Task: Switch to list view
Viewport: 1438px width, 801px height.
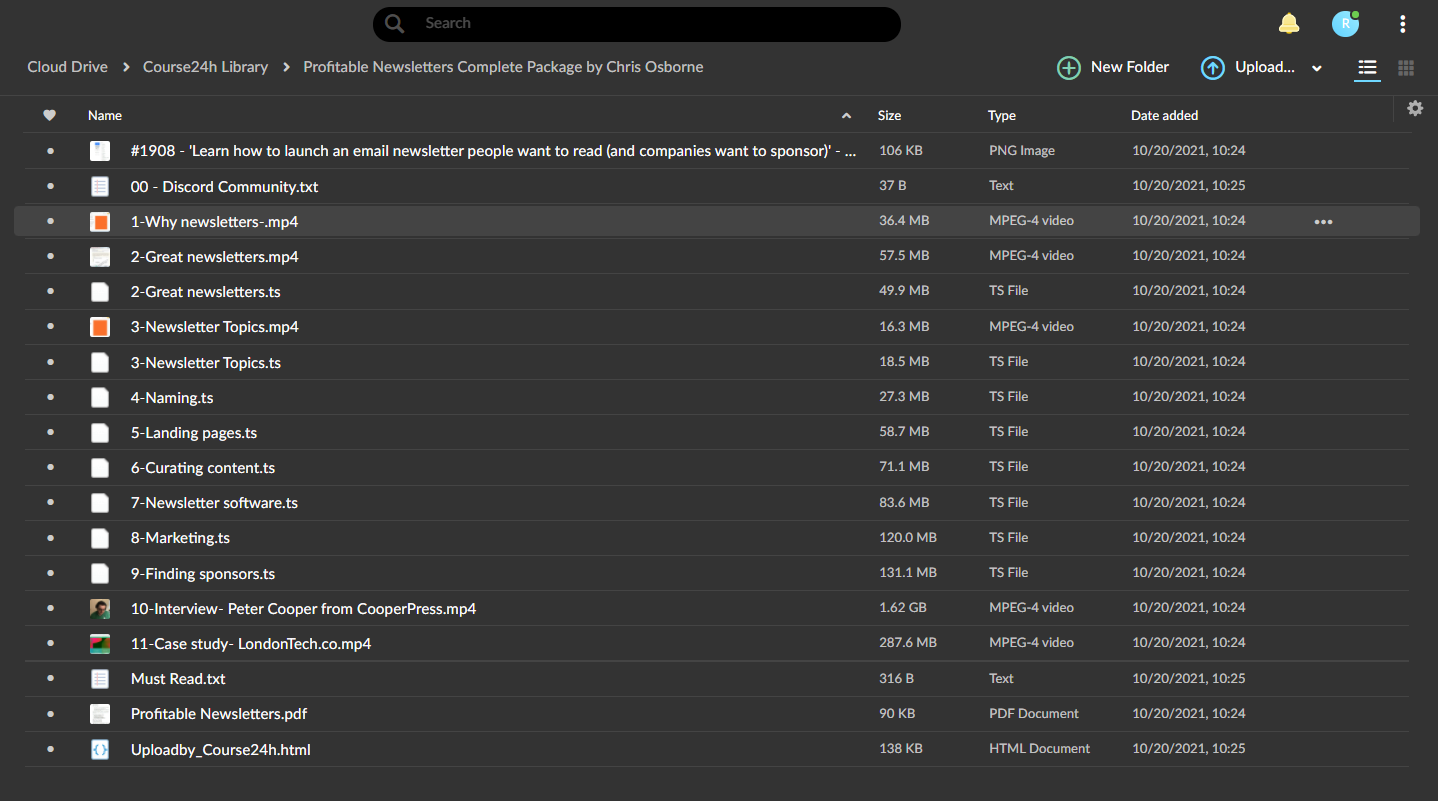Action: tap(1367, 68)
